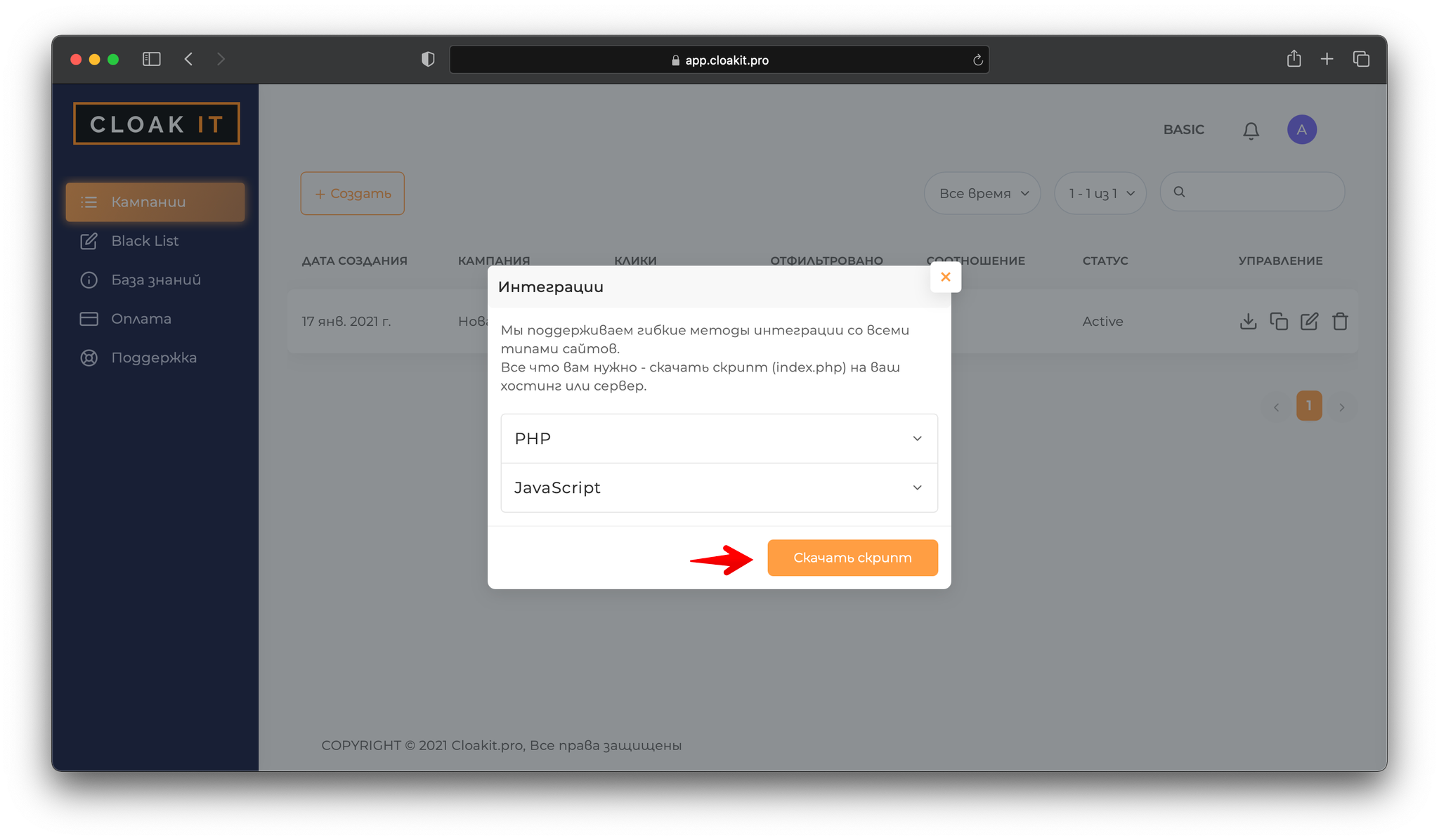
Task: Click the copy campaign icon
Action: [x=1279, y=322]
